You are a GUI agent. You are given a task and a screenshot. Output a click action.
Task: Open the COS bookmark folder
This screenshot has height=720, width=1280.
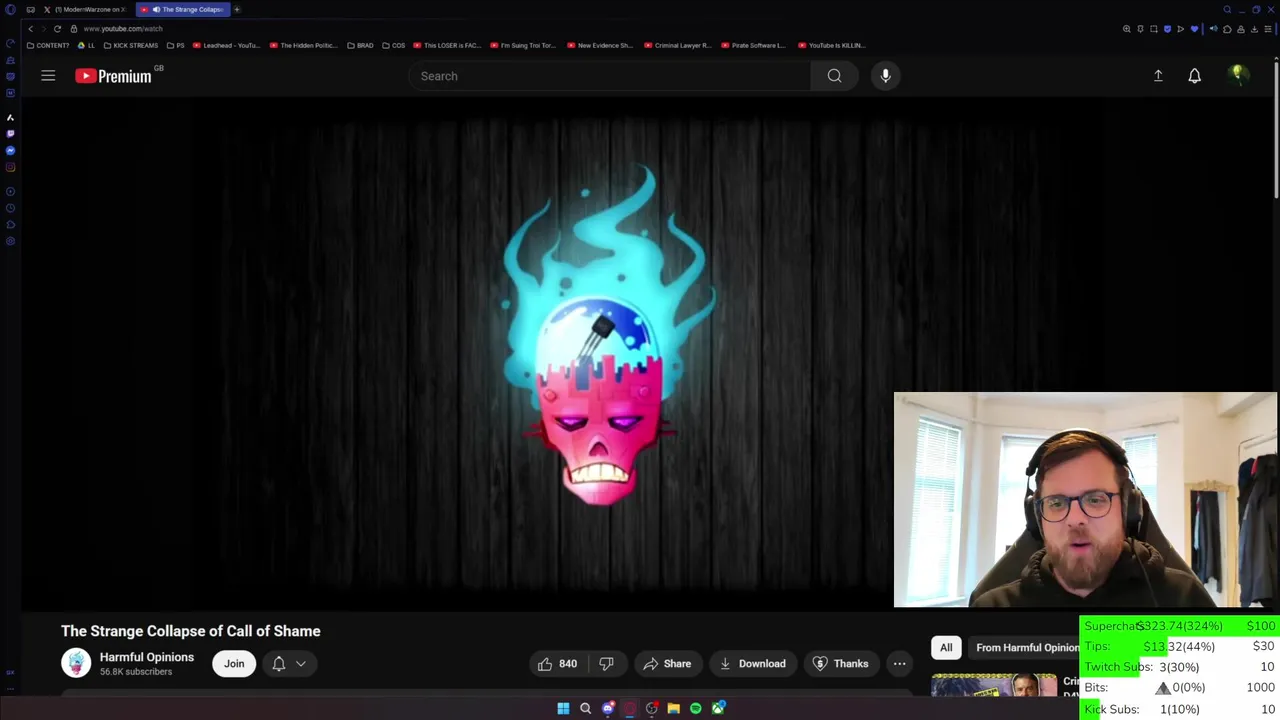394,45
